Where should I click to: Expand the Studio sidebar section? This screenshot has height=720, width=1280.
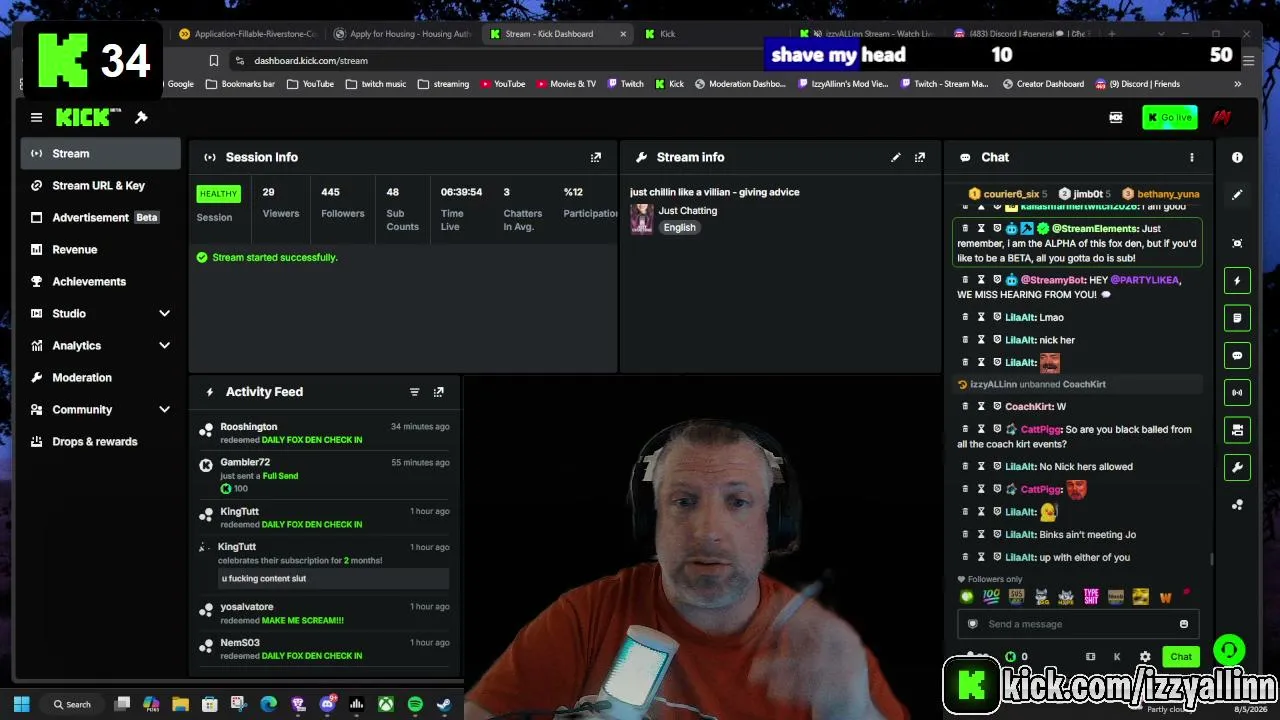click(165, 314)
